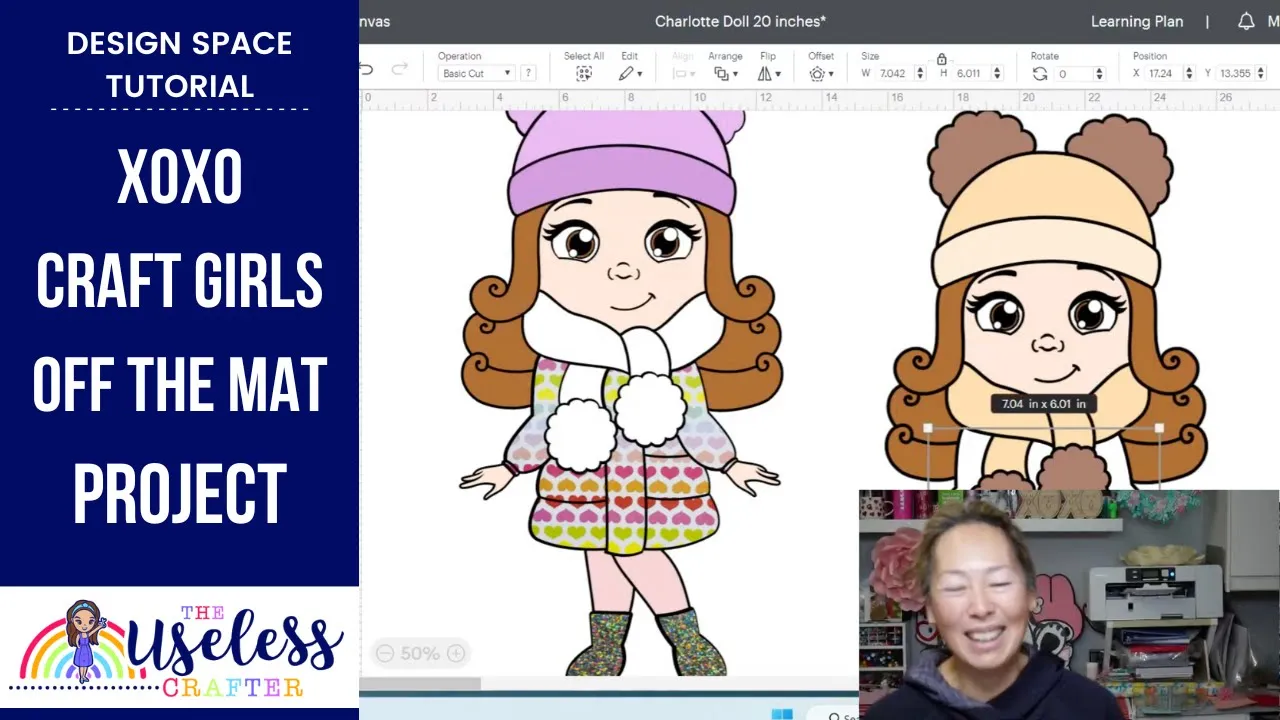Click the top-right selection box handle
The width and height of the screenshot is (1280, 720).
1159,428
